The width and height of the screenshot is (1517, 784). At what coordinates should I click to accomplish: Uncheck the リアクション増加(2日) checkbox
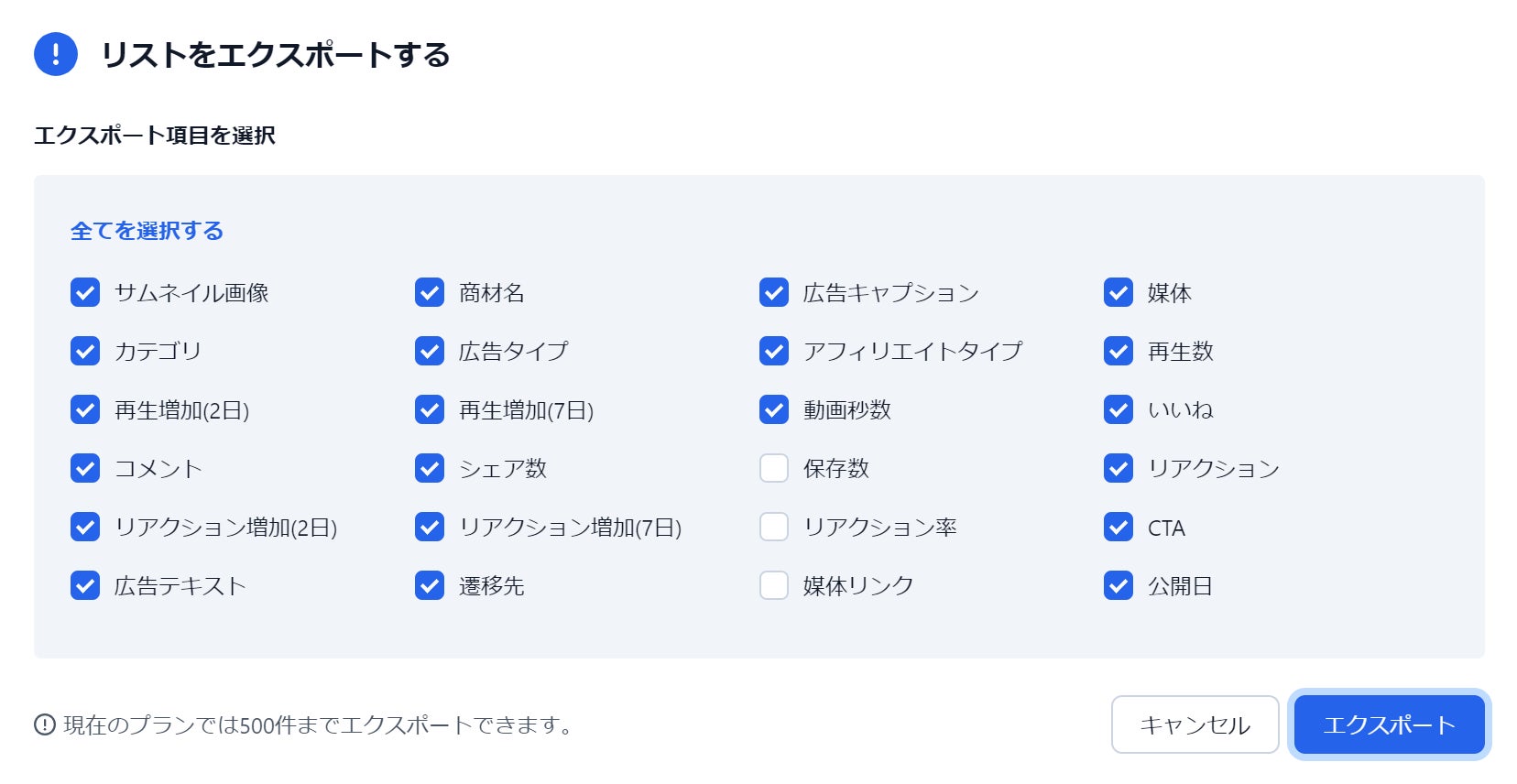click(85, 527)
